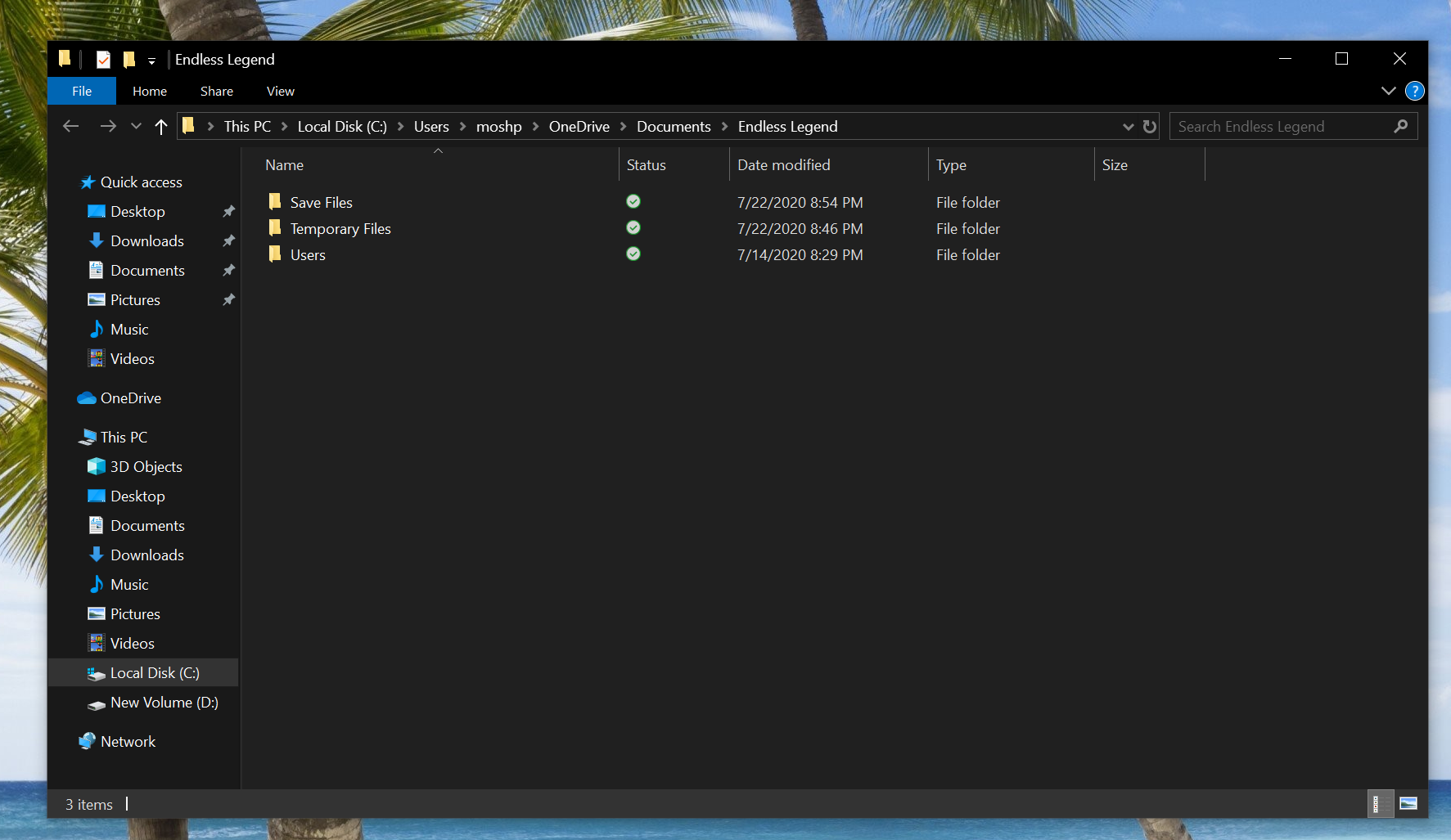The image size is (1451, 840).
Task: Expand chevron after moshp breadcrumb
Action: click(535, 126)
